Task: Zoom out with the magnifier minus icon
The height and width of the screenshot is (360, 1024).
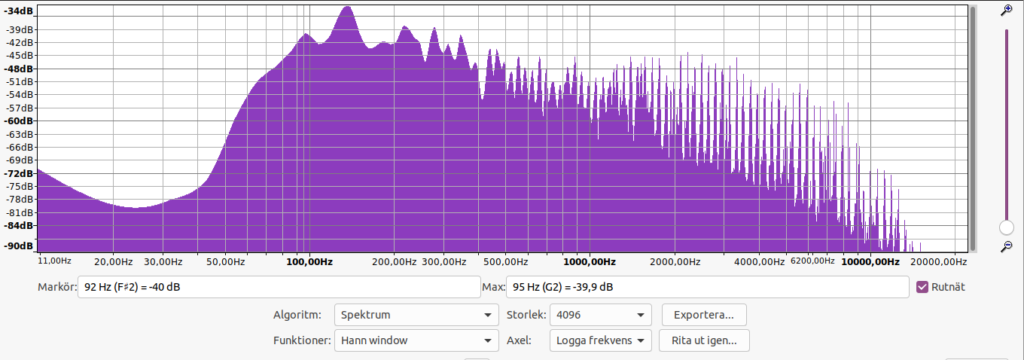Action: pyautogui.click(x=1006, y=246)
